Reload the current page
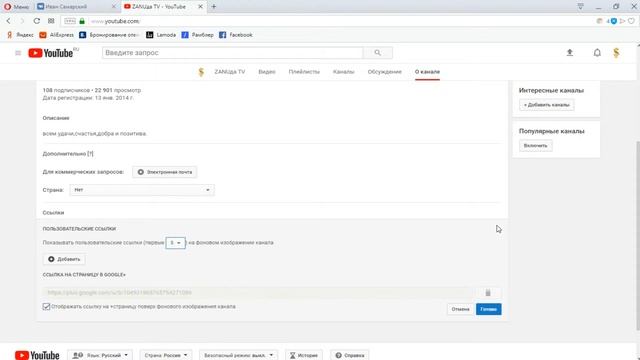The image size is (640, 360). [37, 21]
